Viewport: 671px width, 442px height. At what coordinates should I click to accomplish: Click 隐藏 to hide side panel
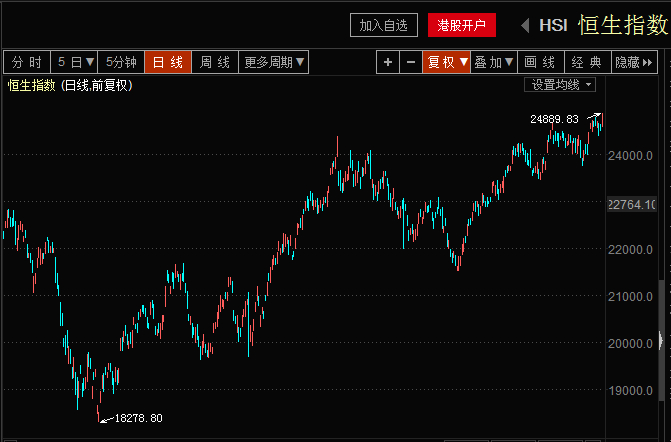click(x=634, y=62)
